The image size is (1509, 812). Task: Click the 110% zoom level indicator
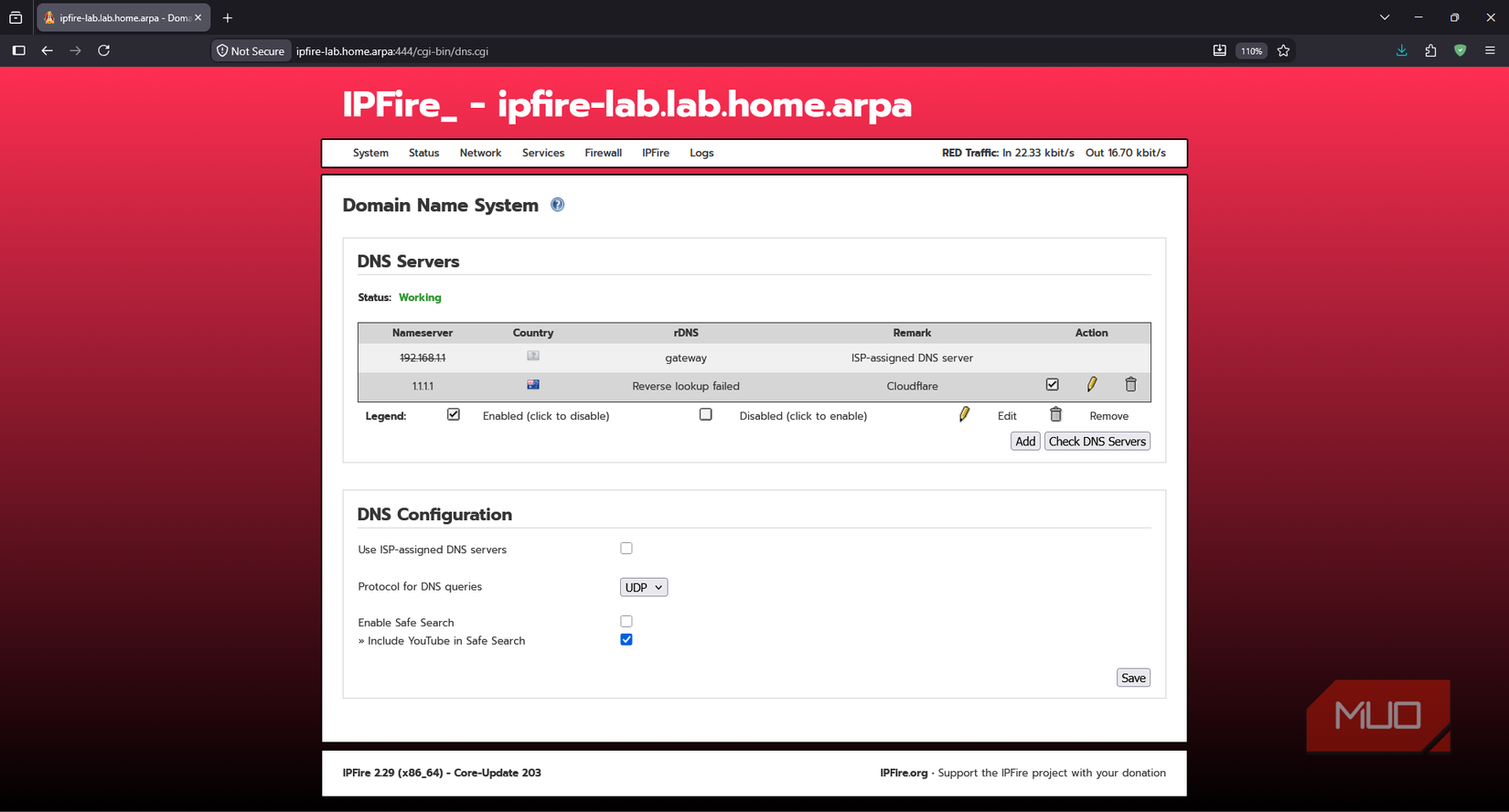[x=1251, y=51]
